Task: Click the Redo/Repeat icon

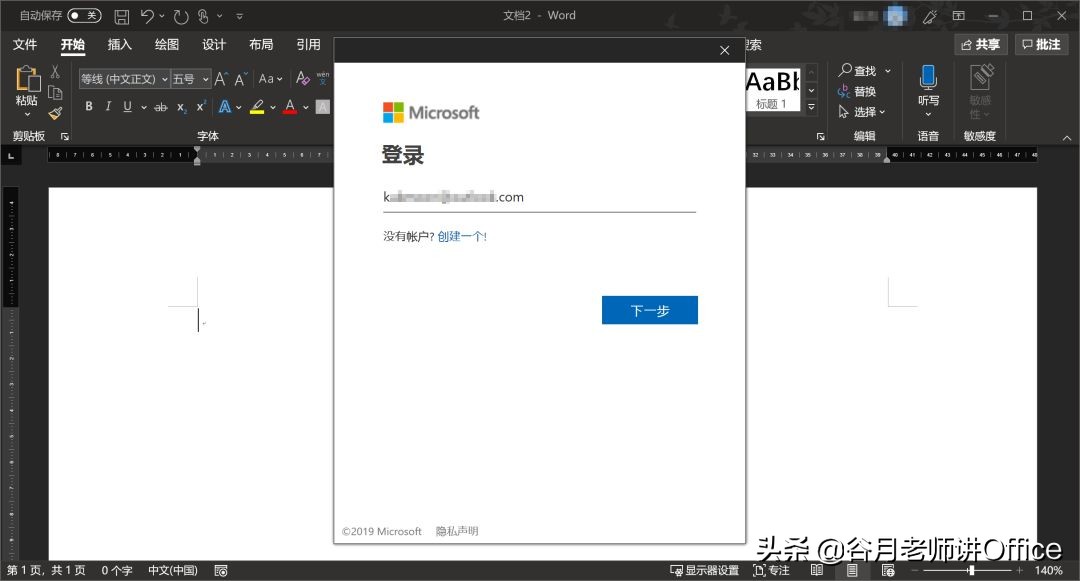Action: (x=180, y=16)
